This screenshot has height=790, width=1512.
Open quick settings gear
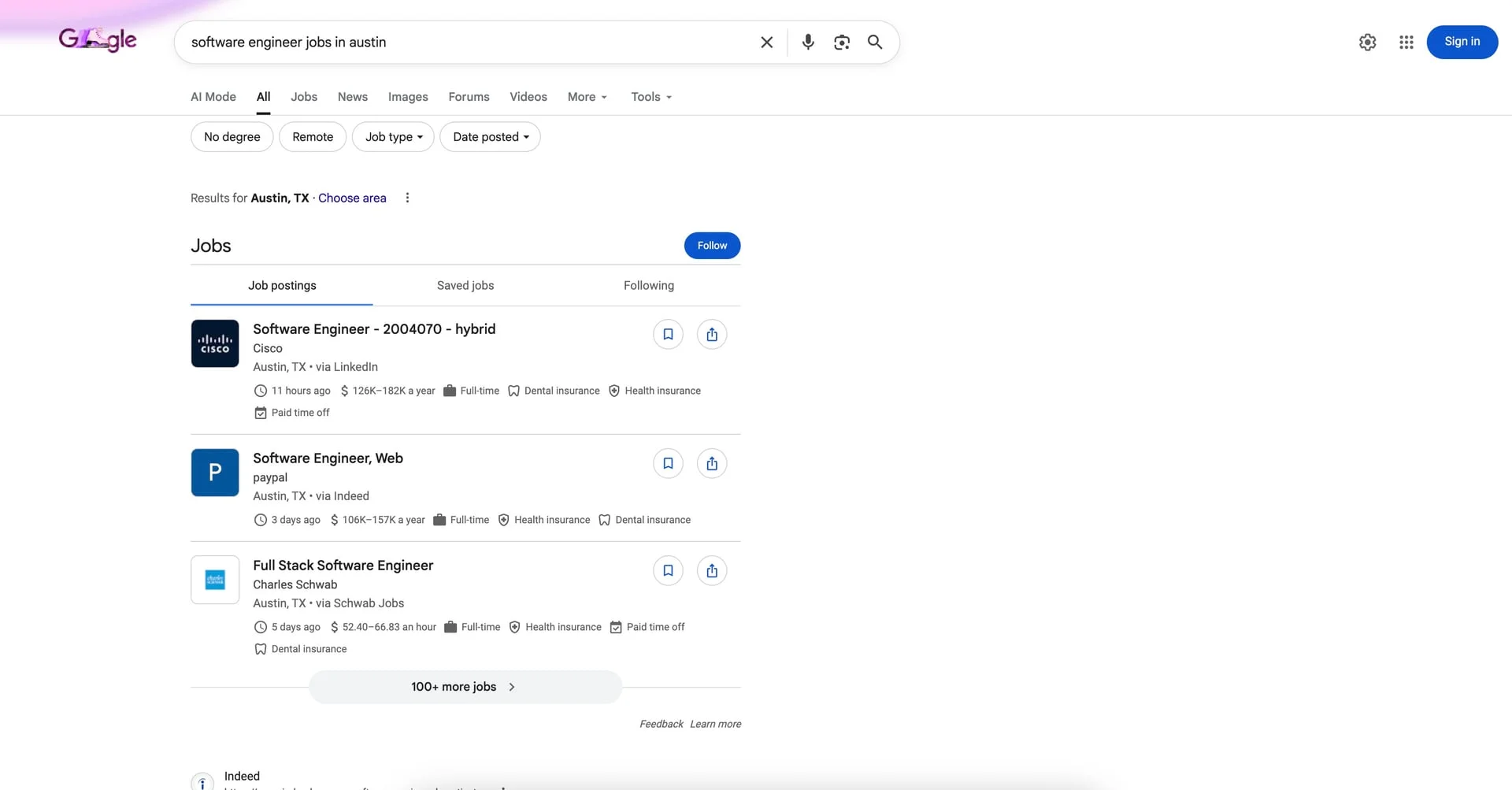(1368, 42)
